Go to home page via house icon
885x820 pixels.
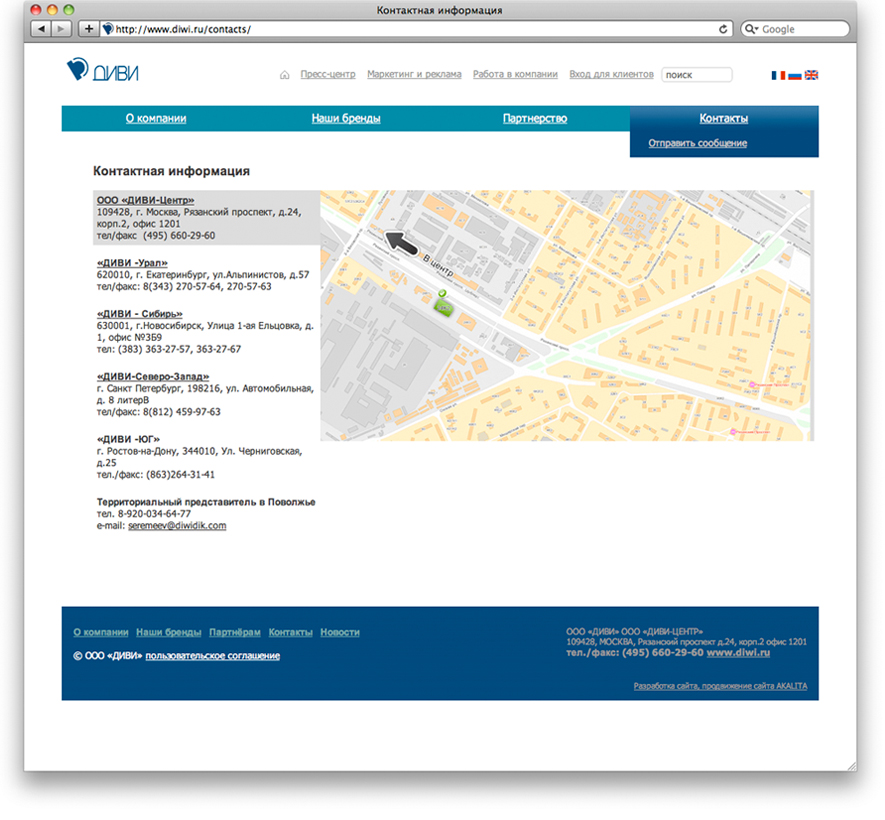(x=284, y=74)
